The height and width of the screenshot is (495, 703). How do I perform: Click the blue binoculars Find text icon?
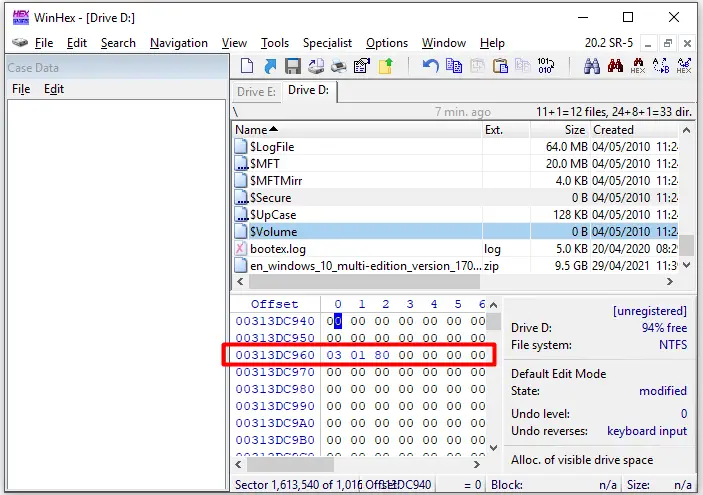(592, 66)
